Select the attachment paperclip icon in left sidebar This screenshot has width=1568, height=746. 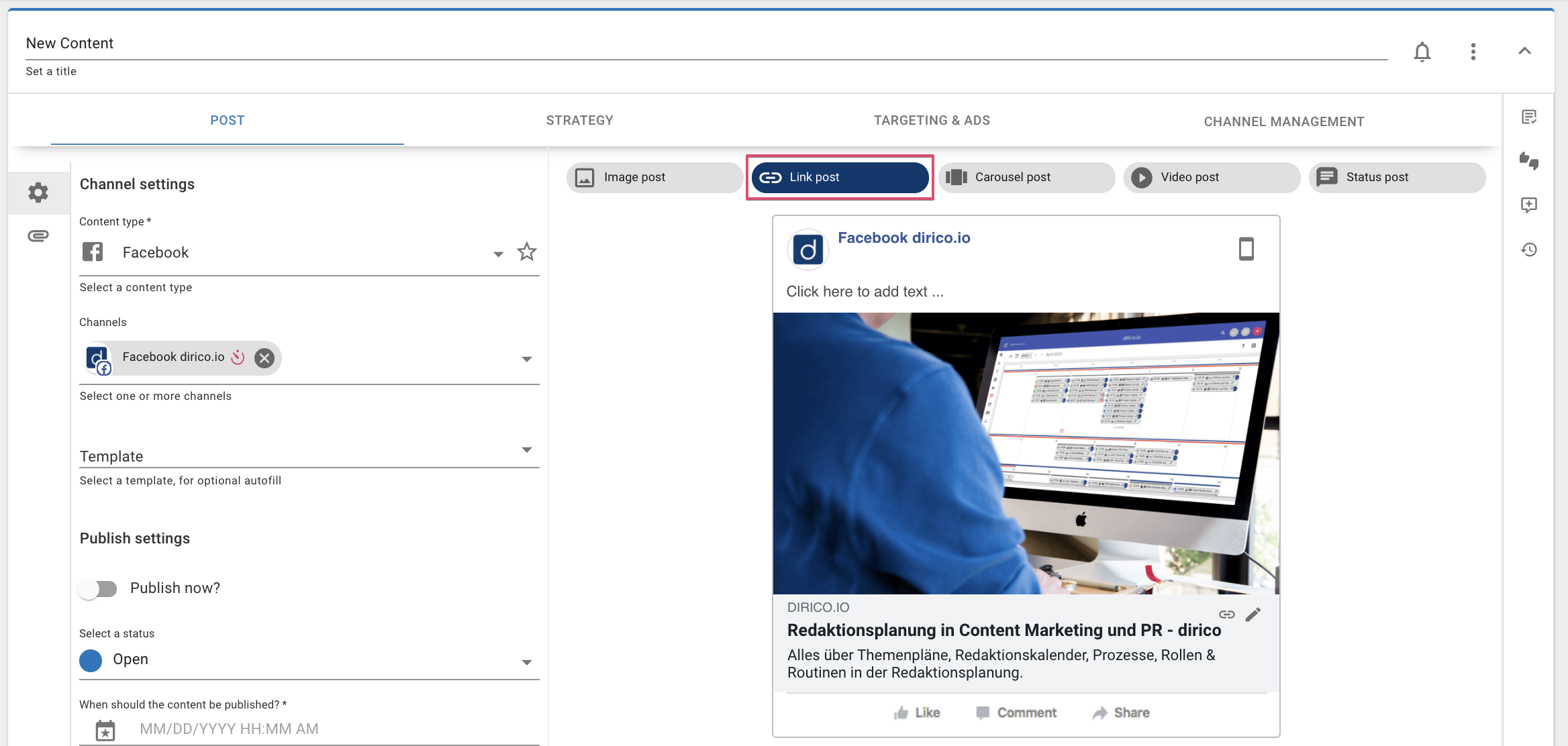coord(38,236)
